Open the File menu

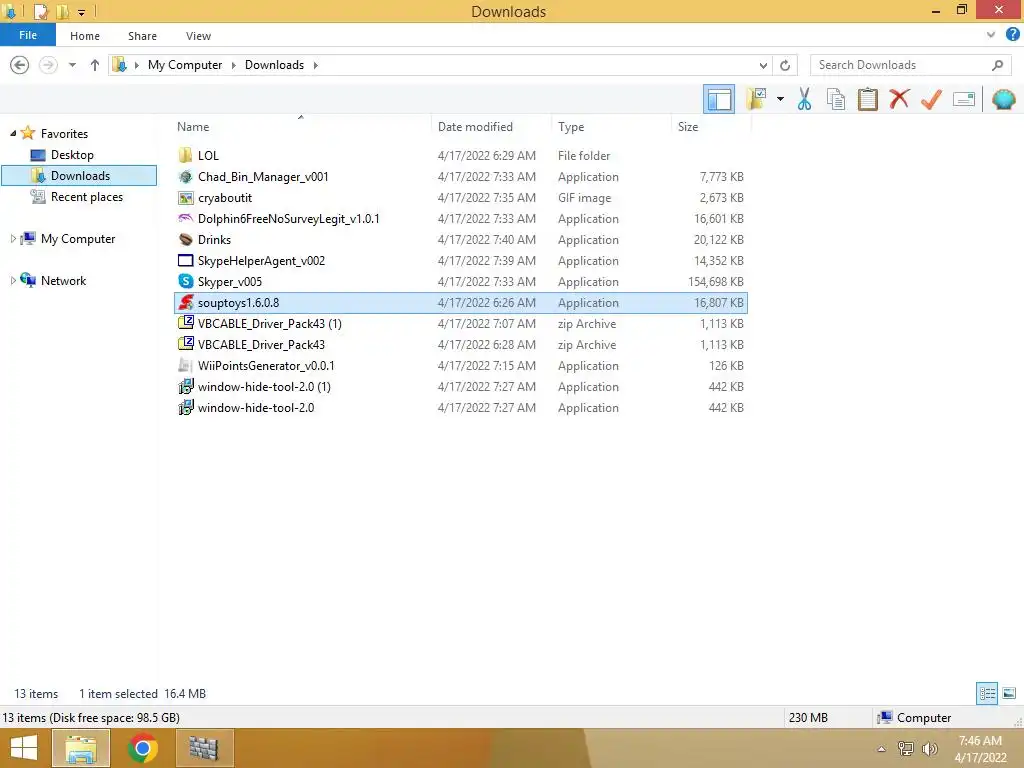point(27,35)
